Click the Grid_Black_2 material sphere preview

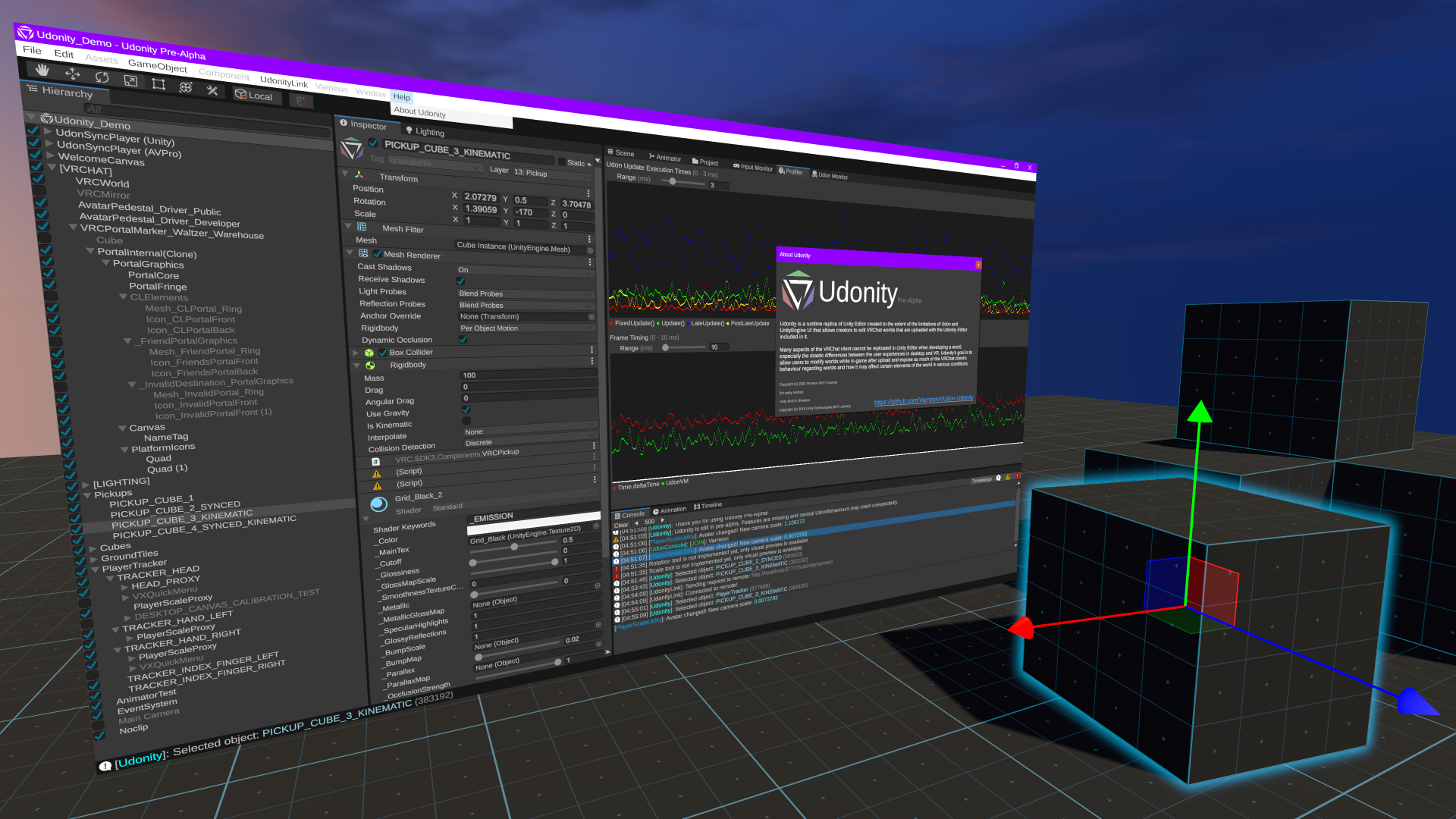coord(379,504)
